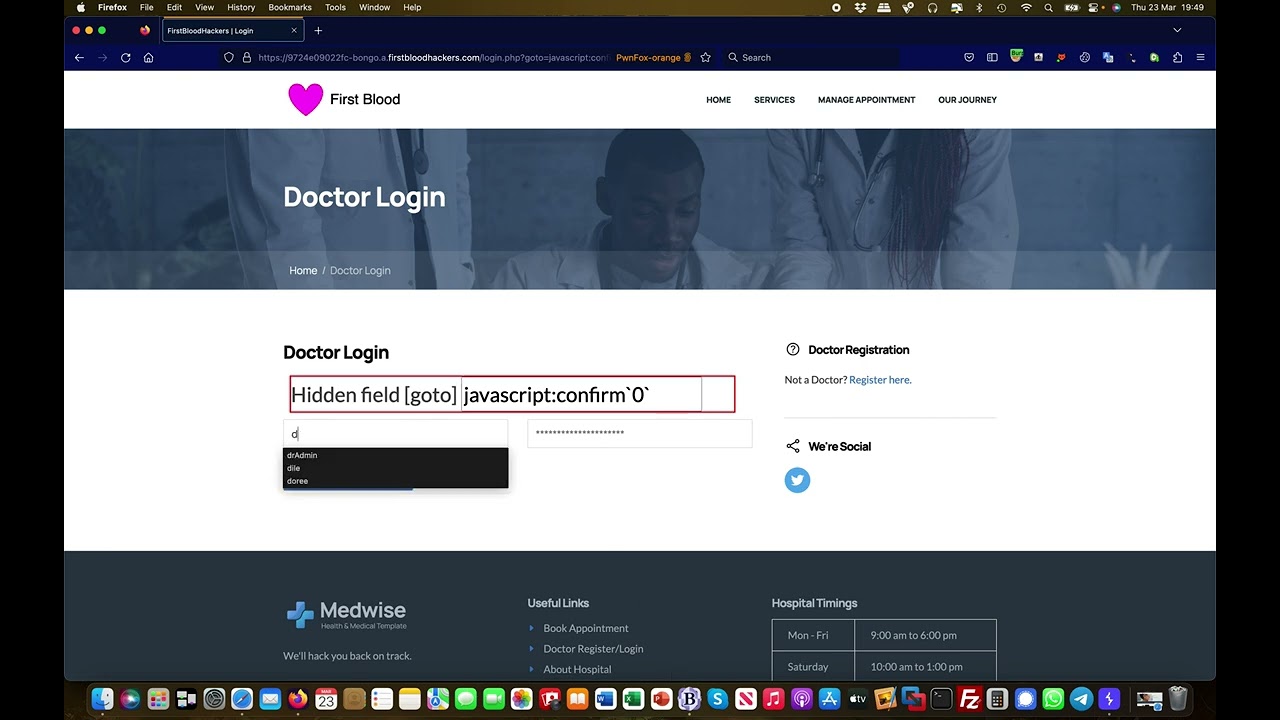1280x720 pixels.
Task: List all tabs dropdown arrow
Action: (1177, 30)
